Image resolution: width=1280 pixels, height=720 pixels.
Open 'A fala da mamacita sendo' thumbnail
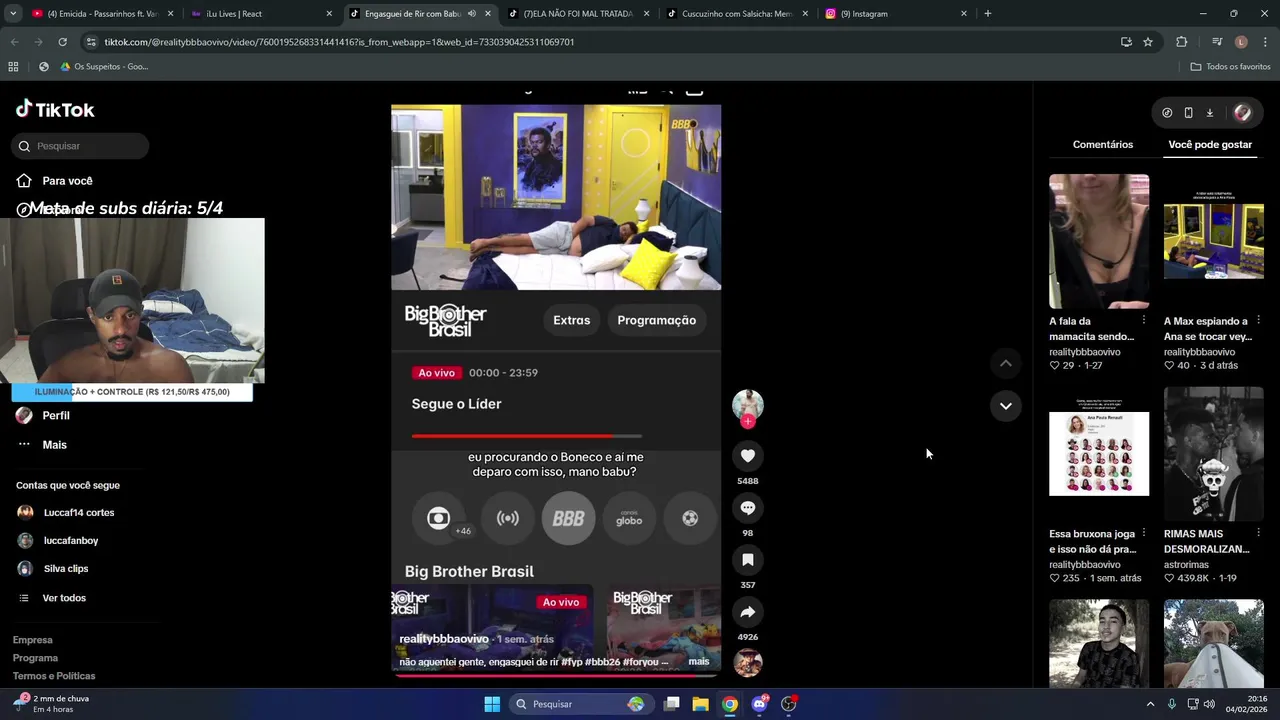click(x=1099, y=241)
